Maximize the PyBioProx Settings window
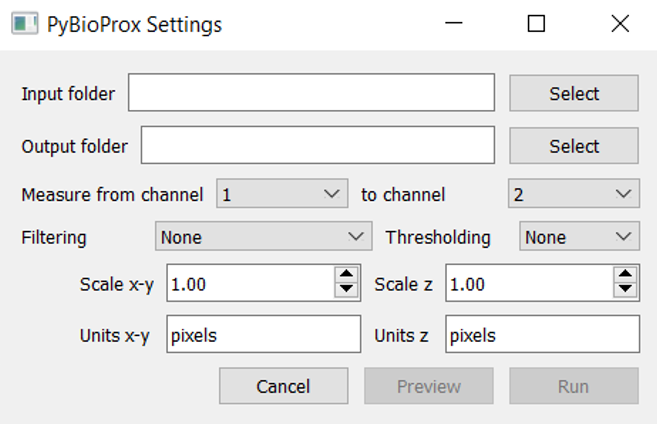The width and height of the screenshot is (657, 424). [x=536, y=24]
